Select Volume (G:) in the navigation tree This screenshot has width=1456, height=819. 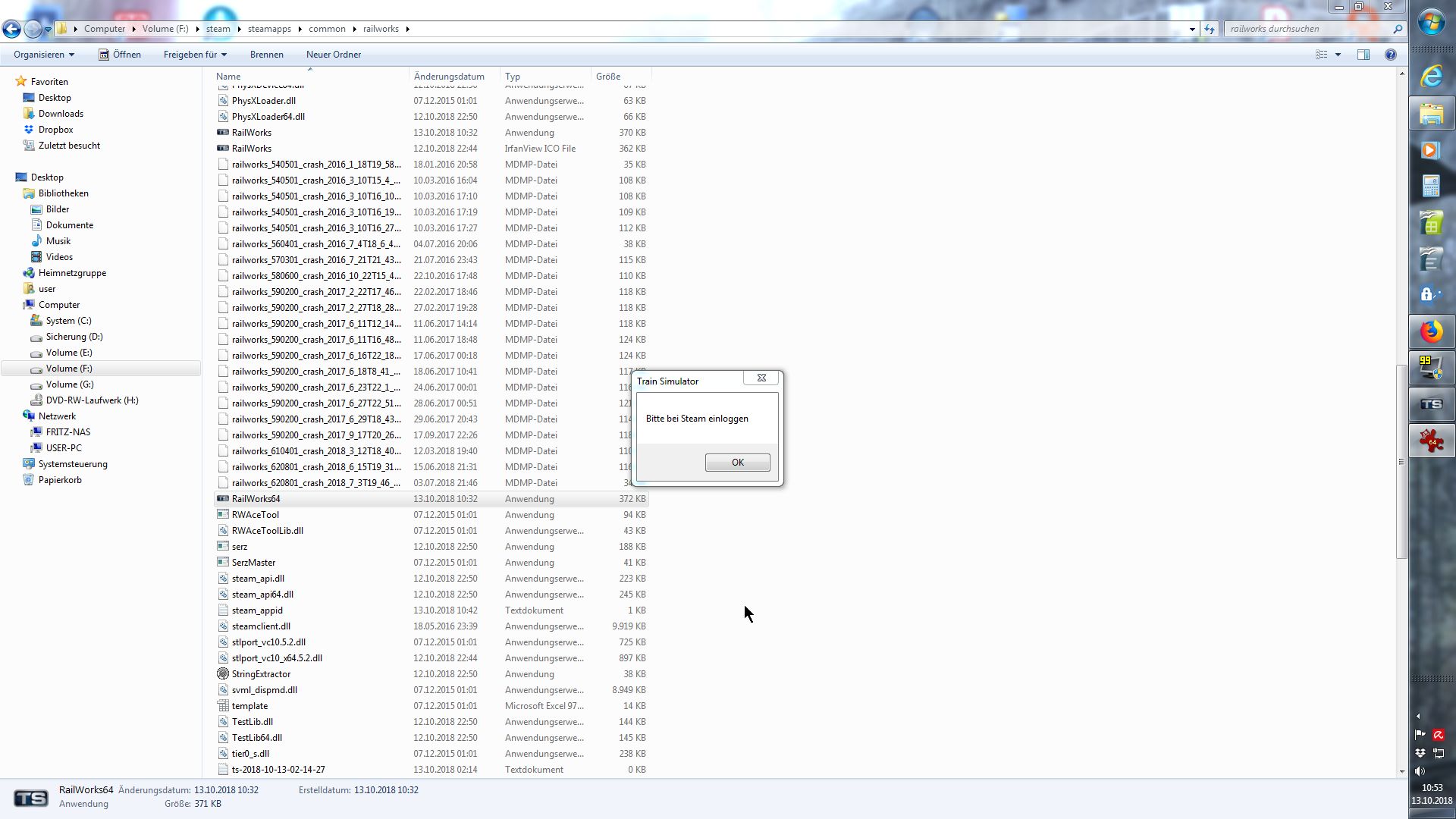[x=69, y=384]
